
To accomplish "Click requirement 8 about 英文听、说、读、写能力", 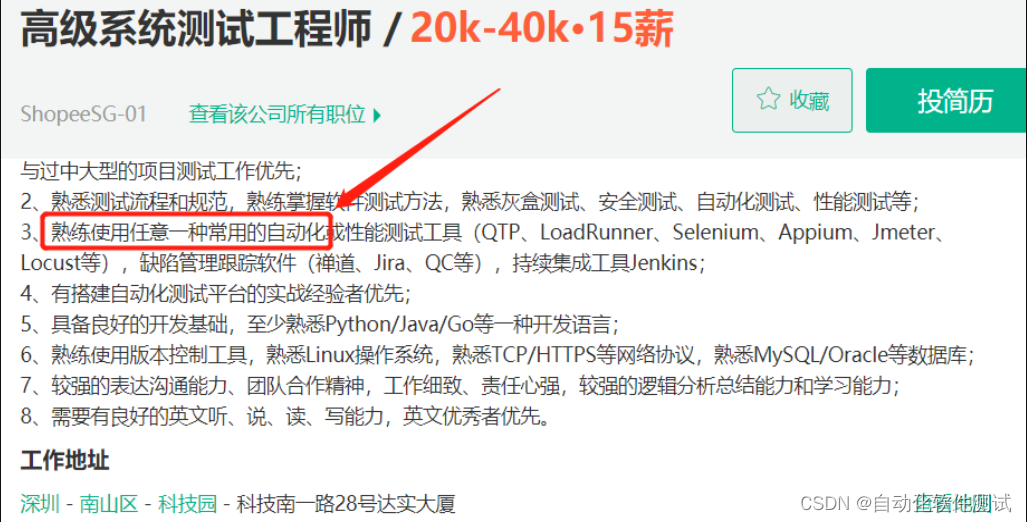I will coord(286,417).
